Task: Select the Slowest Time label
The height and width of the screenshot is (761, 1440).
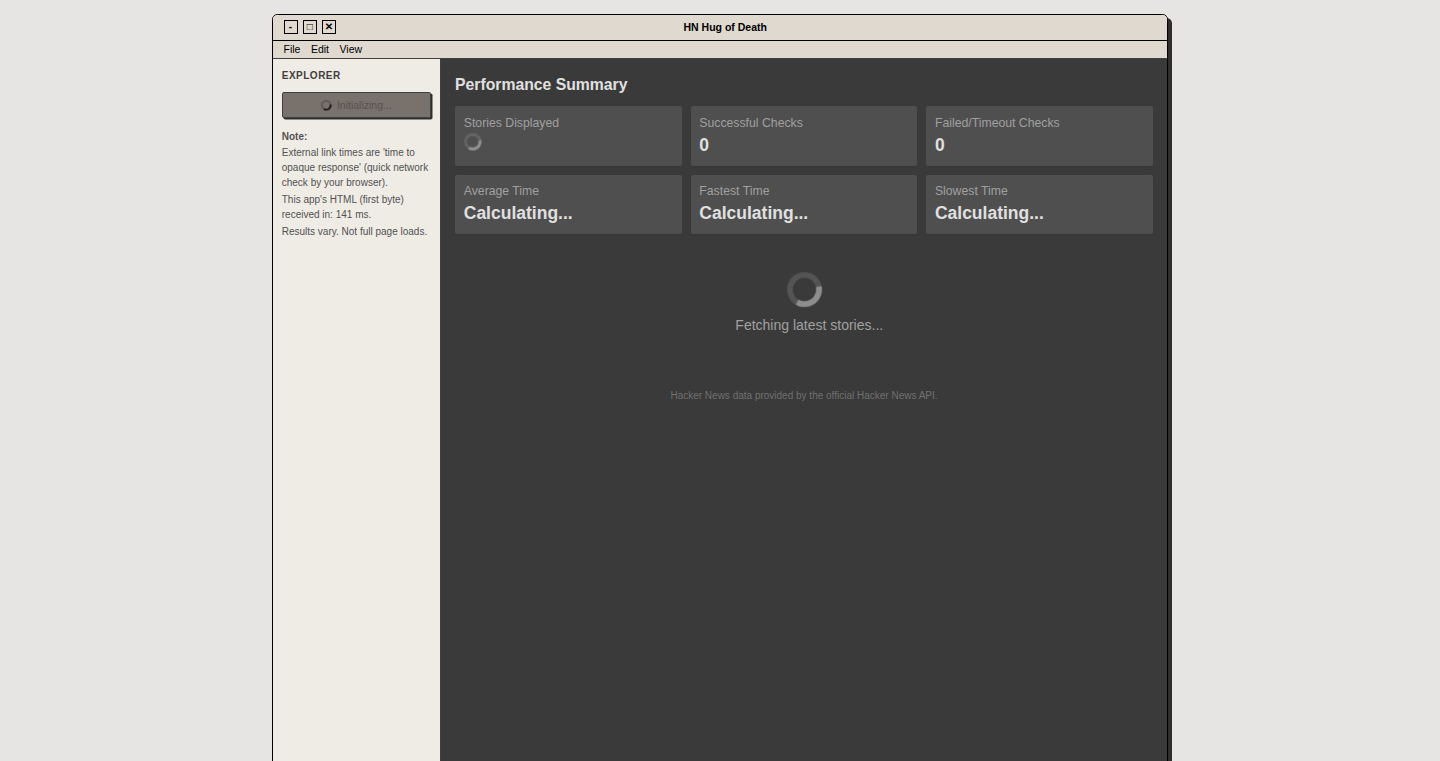Action: pyautogui.click(x=971, y=191)
